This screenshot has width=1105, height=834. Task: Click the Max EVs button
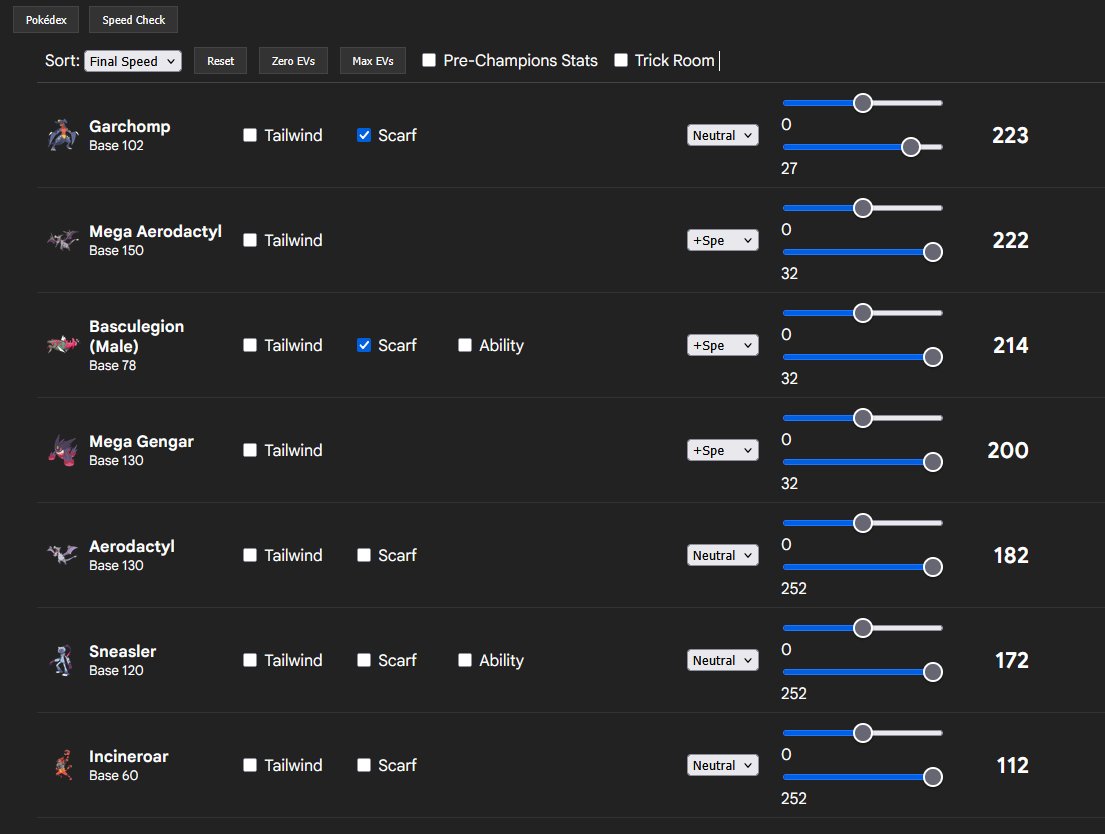[x=373, y=61]
